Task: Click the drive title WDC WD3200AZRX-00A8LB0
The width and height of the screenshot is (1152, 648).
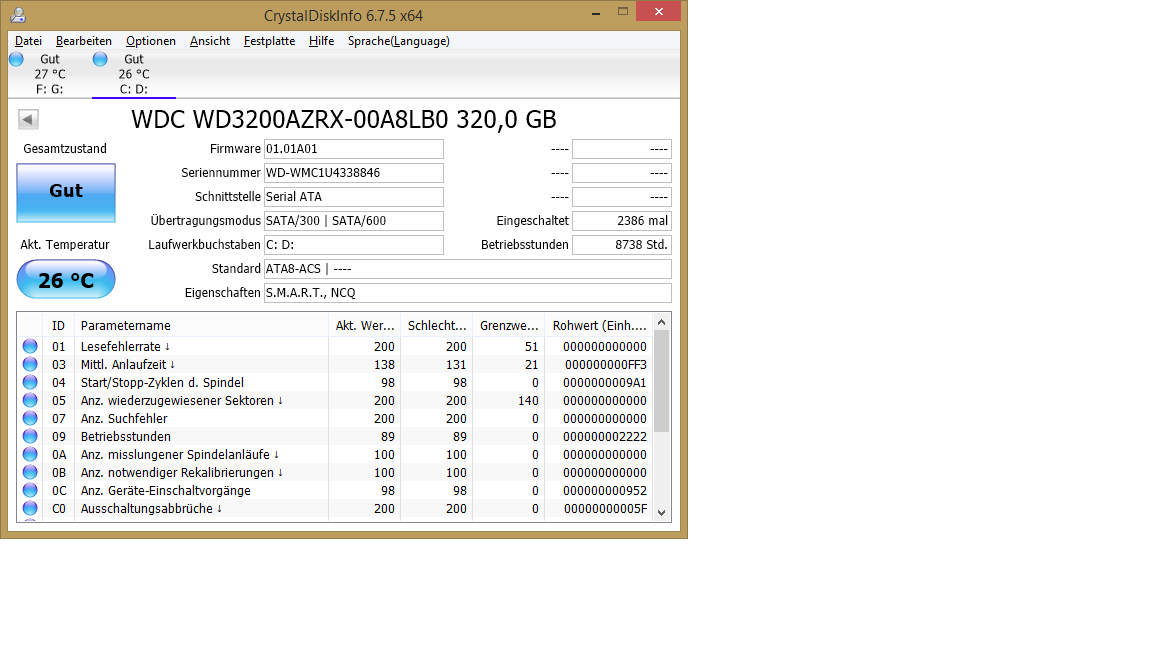Action: tap(344, 119)
